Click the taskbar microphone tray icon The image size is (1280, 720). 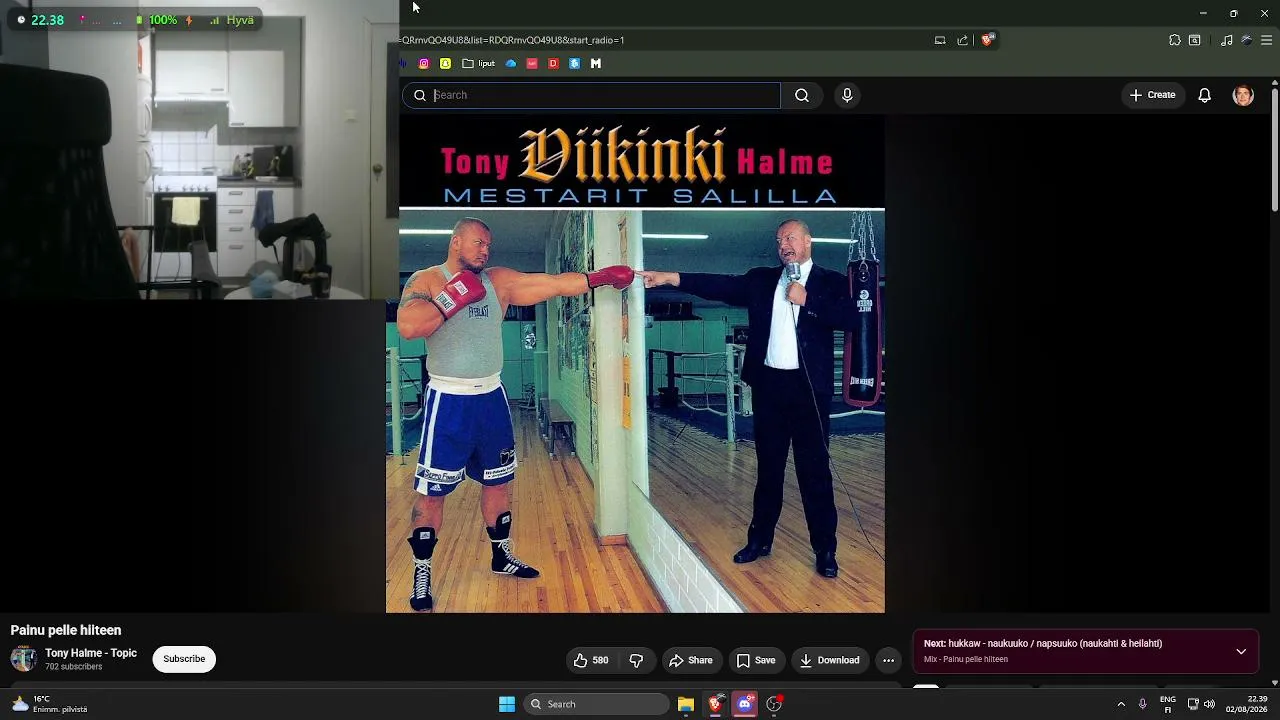pyautogui.click(x=1142, y=704)
